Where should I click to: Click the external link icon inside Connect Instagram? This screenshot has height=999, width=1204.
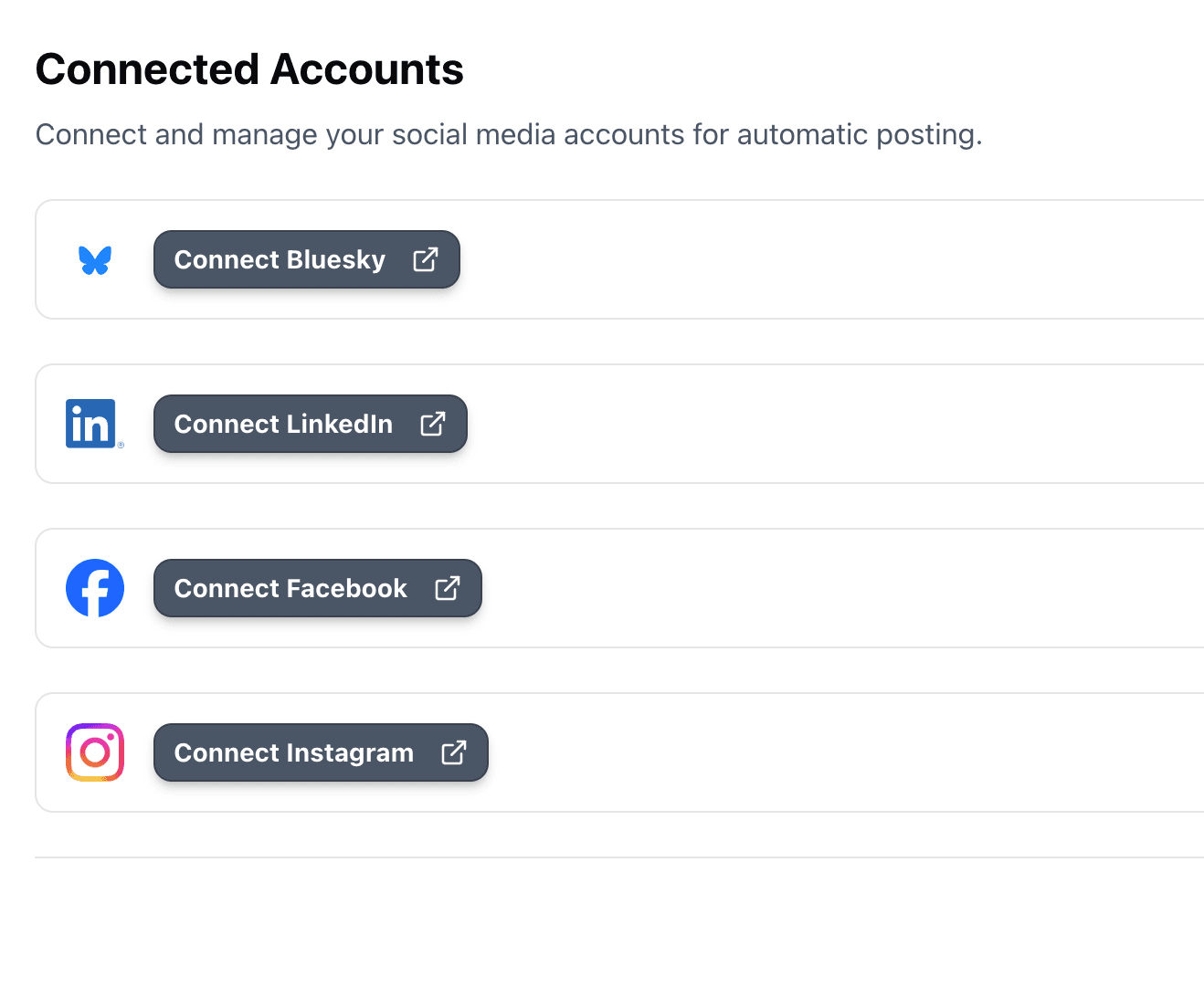coord(454,752)
